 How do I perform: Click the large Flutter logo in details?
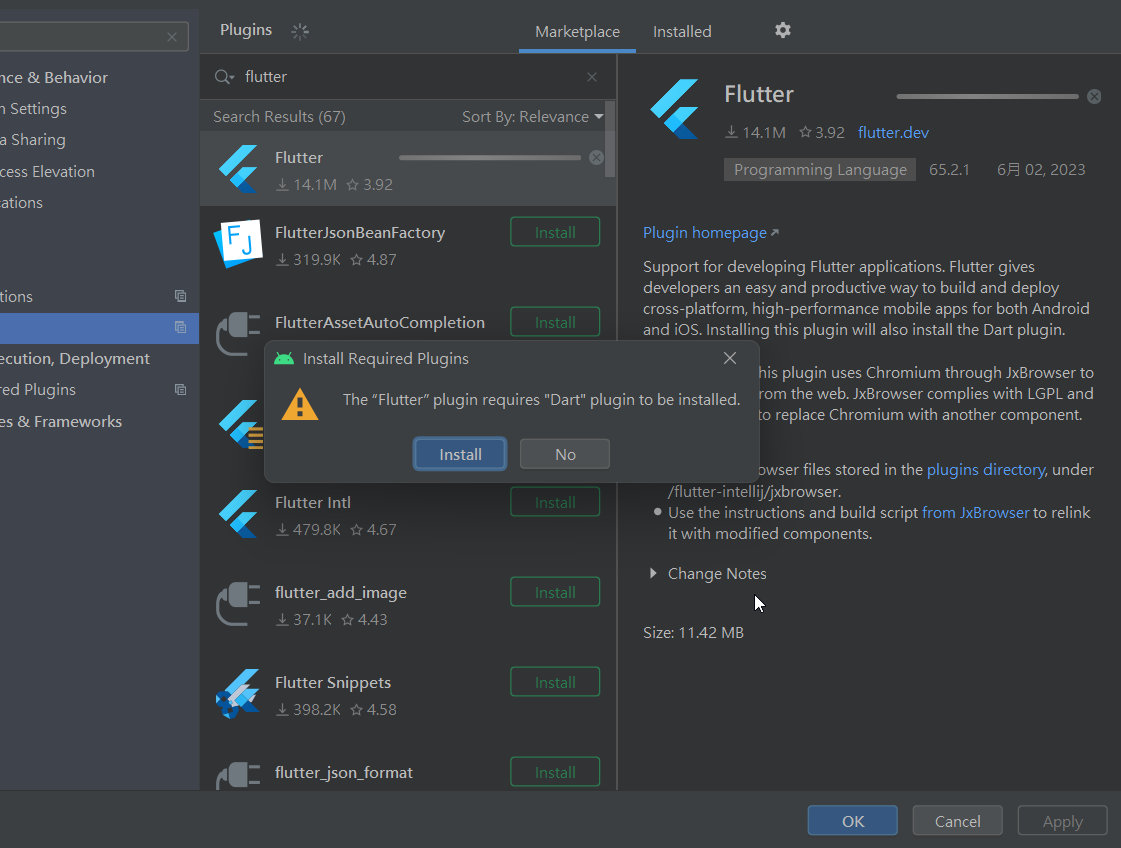674,109
